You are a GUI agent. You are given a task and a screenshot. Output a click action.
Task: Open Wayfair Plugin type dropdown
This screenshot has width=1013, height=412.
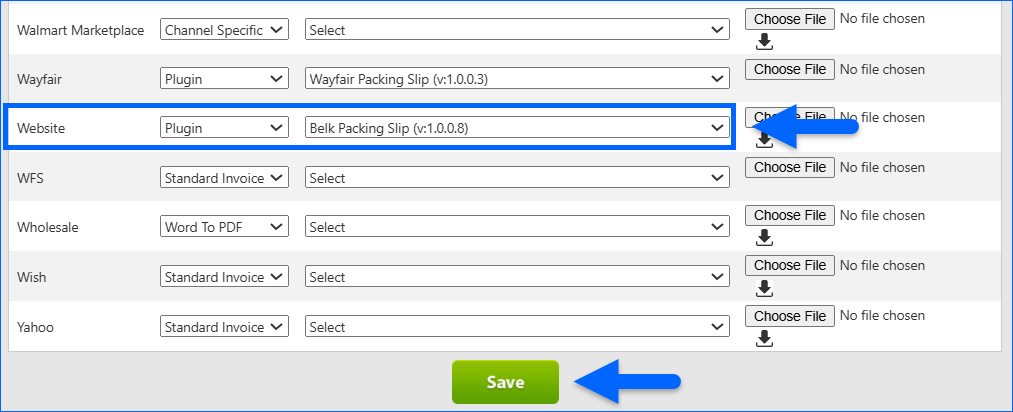click(224, 78)
